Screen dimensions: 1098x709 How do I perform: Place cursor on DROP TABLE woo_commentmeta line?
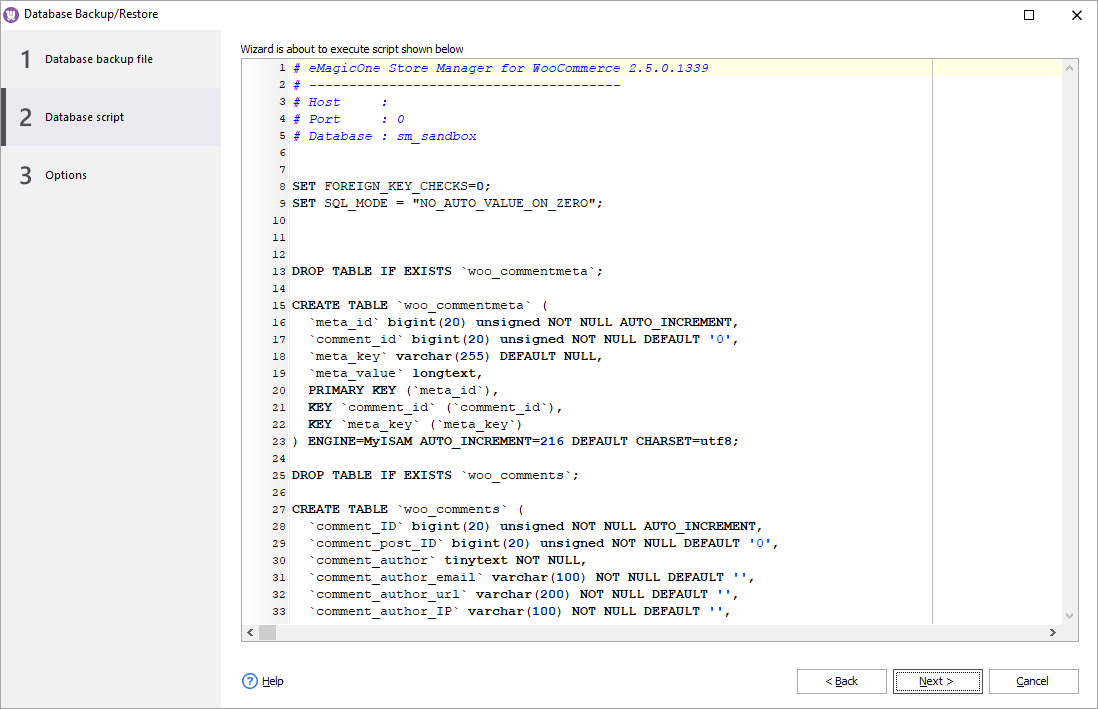(x=447, y=271)
